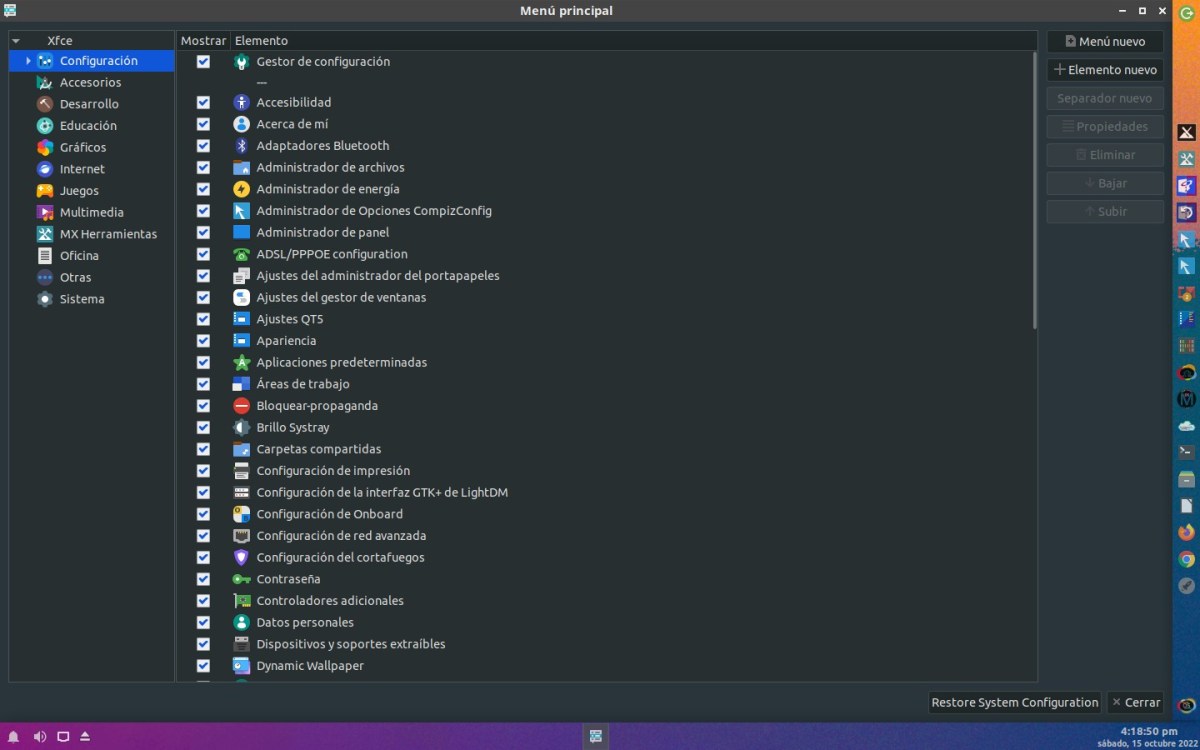Image resolution: width=1200 pixels, height=750 pixels.
Task: Click the key icon next to Contraseña
Action: coord(241,580)
